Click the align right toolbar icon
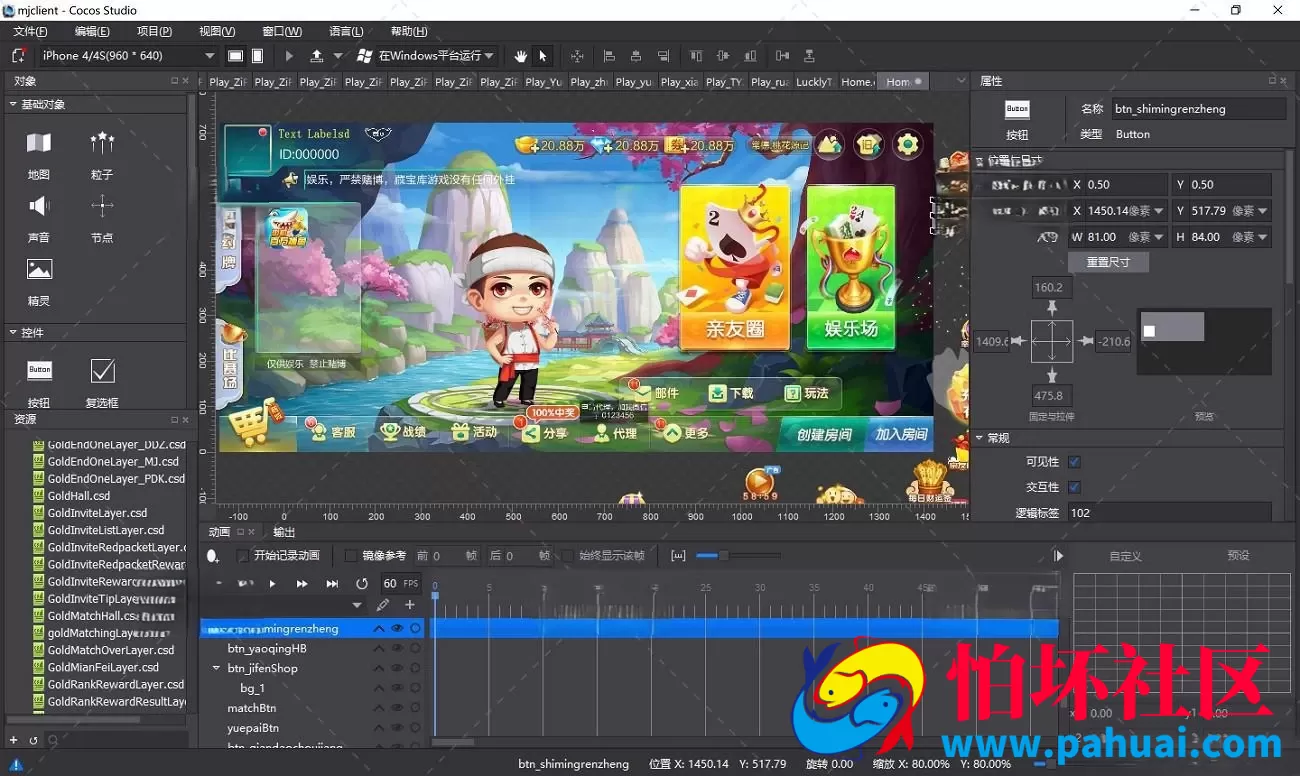This screenshot has width=1300, height=776. [663, 56]
